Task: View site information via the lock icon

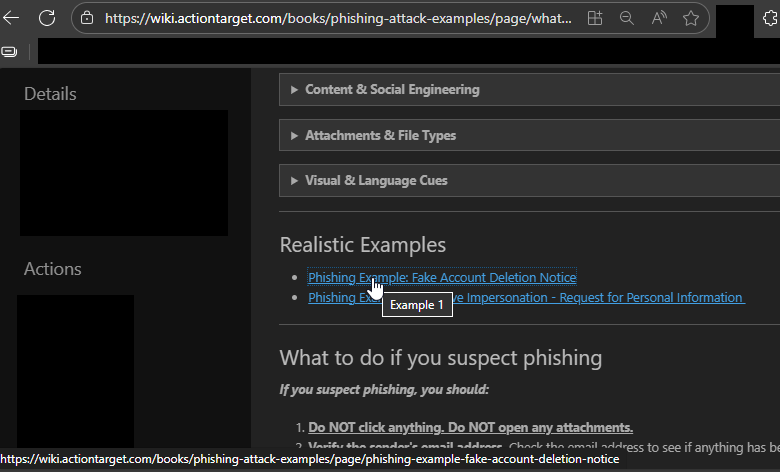Action: point(87,18)
